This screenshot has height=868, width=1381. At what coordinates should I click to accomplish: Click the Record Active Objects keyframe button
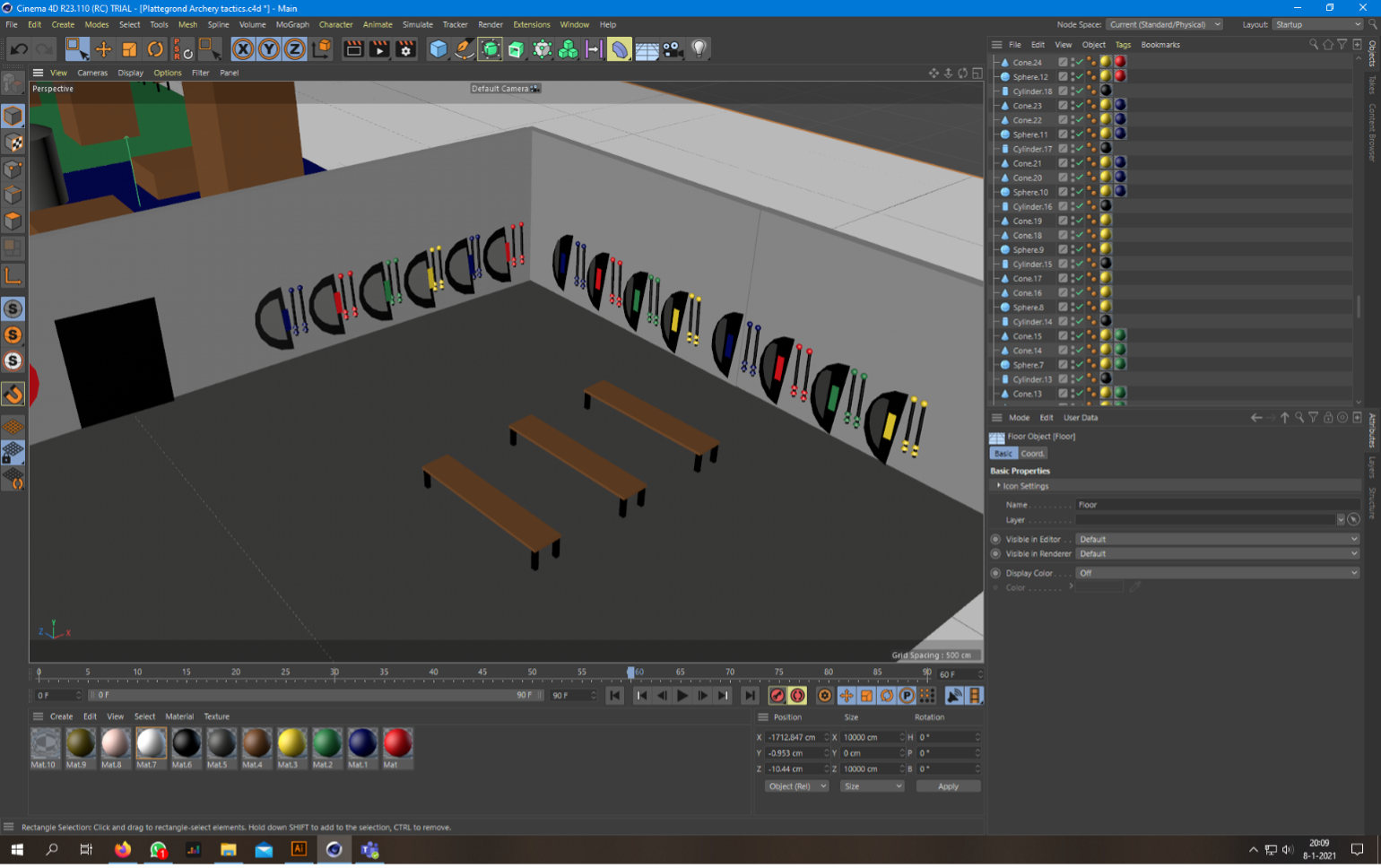coord(777,696)
